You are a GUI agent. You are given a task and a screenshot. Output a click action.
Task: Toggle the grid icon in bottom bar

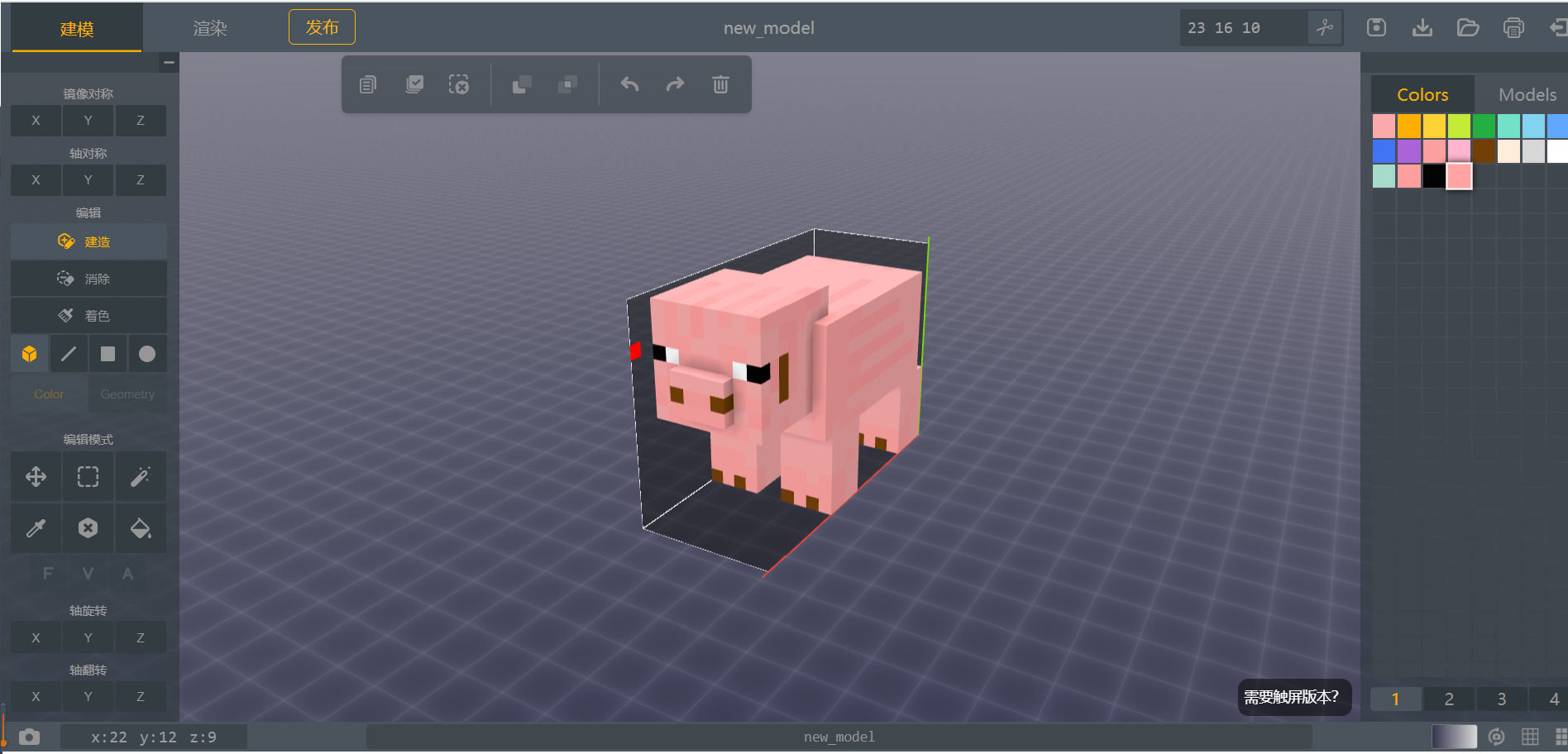pyautogui.click(x=1530, y=737)
